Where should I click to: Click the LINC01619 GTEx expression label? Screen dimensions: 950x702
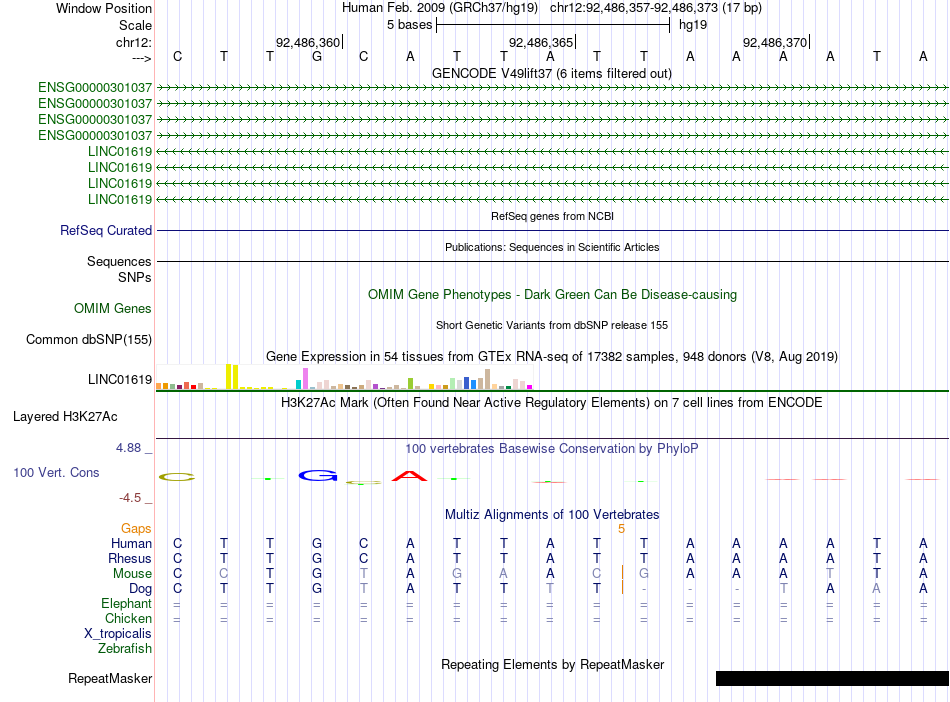(120, 379)
